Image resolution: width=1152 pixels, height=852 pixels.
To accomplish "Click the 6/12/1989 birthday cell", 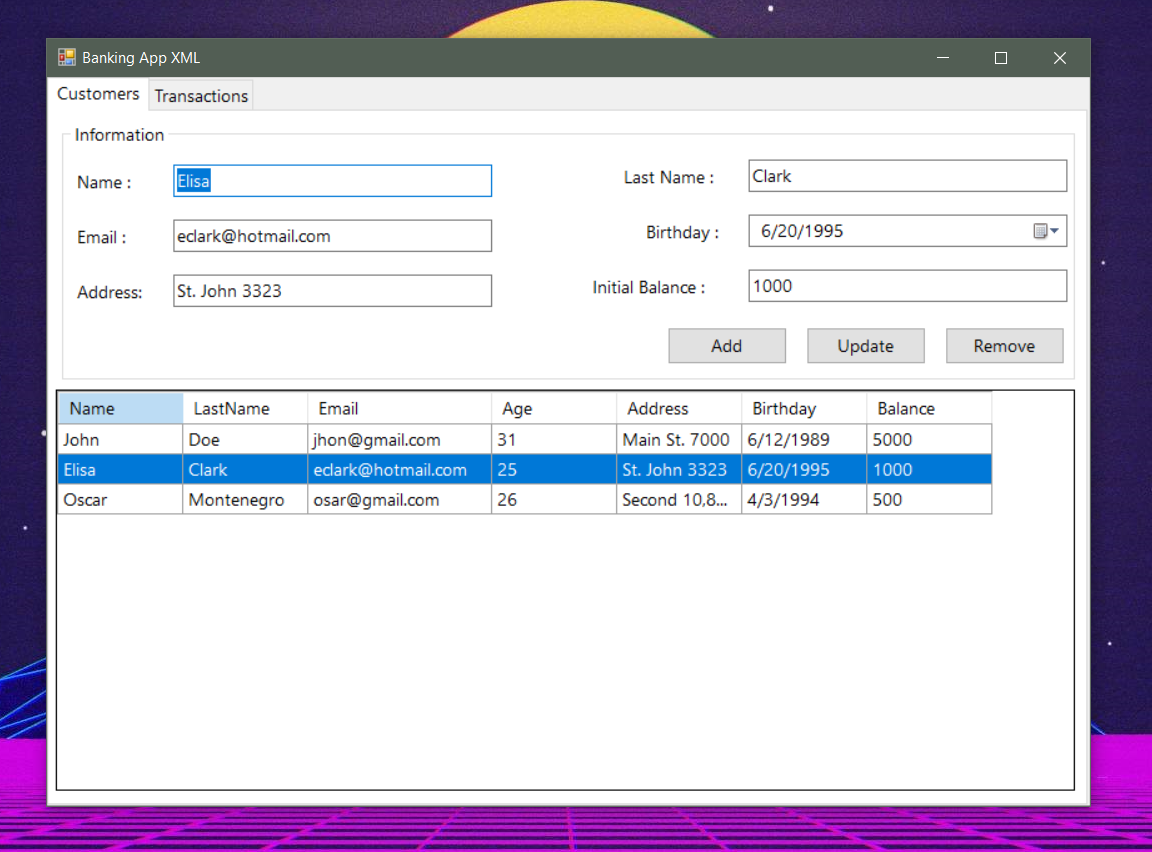I will click(804, 439).
